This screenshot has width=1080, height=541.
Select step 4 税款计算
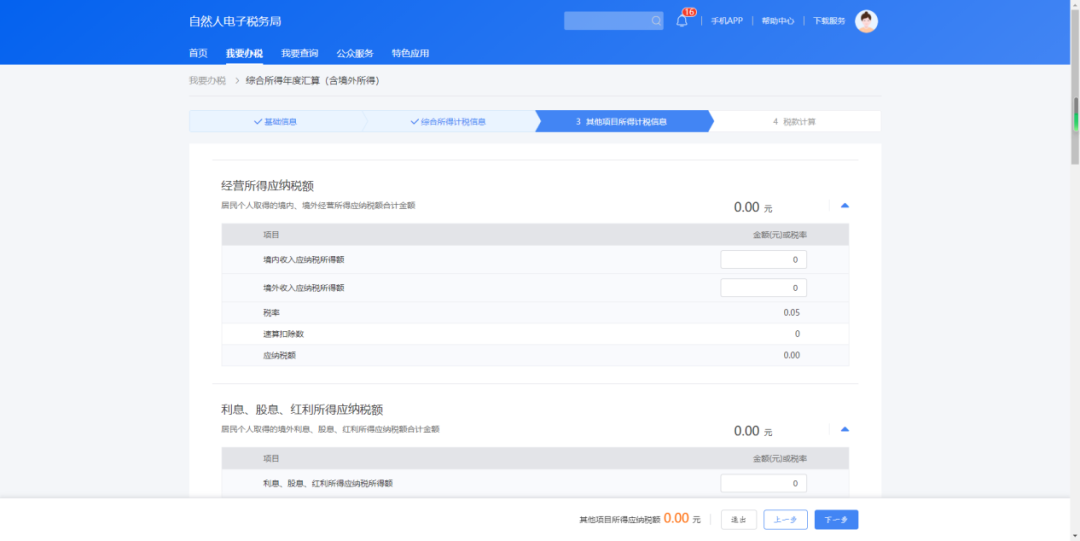click(x=794, y=121)
